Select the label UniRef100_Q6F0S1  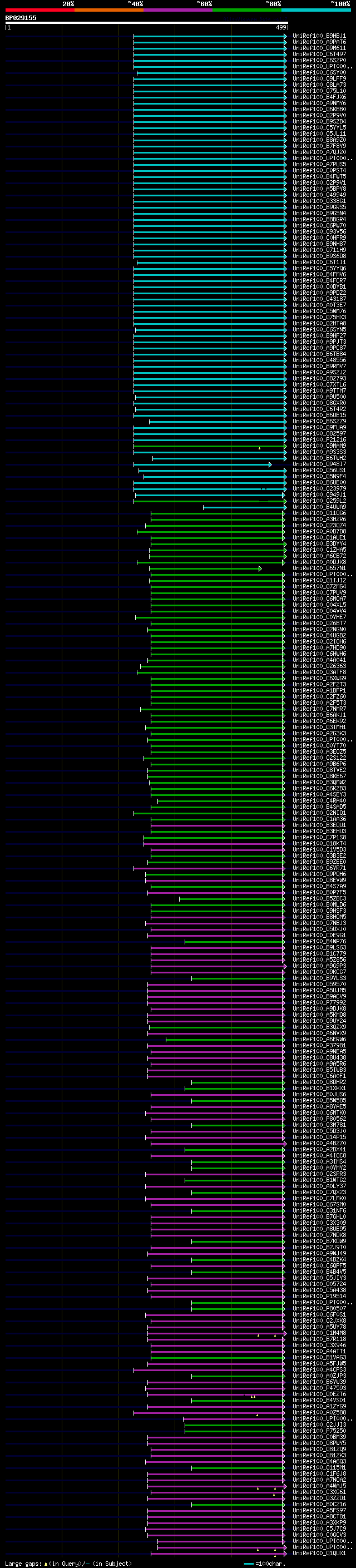pyautogui.click(x=319, y=1314)
